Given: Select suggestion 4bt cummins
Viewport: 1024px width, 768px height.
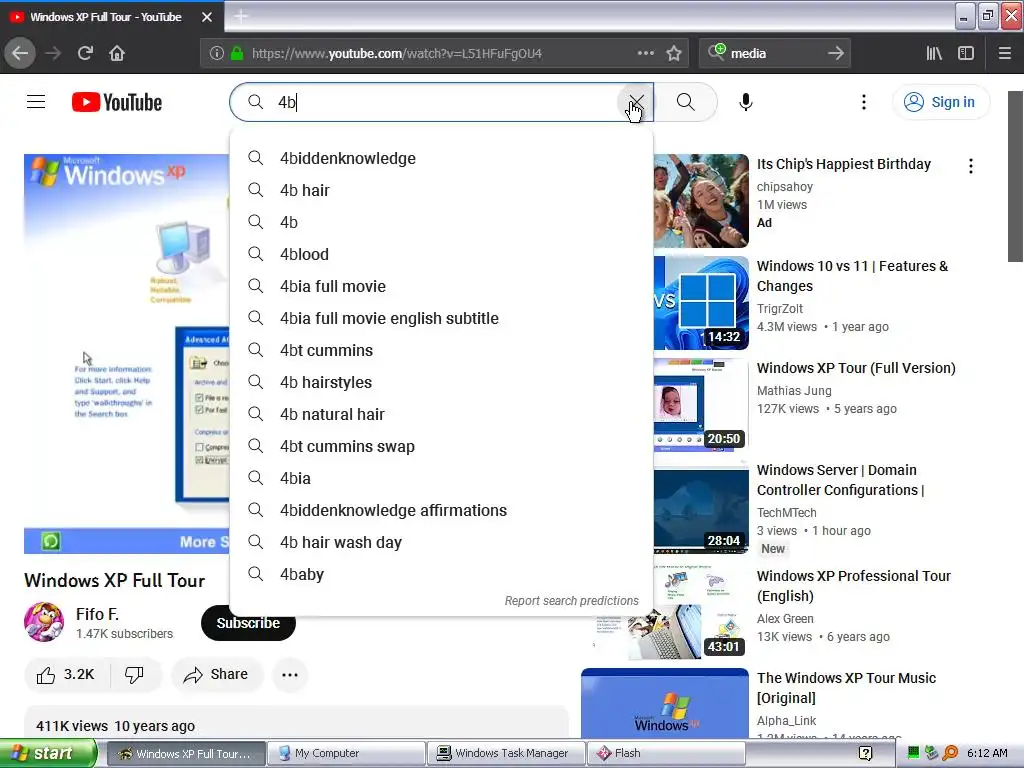Looking at the screenshot, I should [x=441, y=350].
